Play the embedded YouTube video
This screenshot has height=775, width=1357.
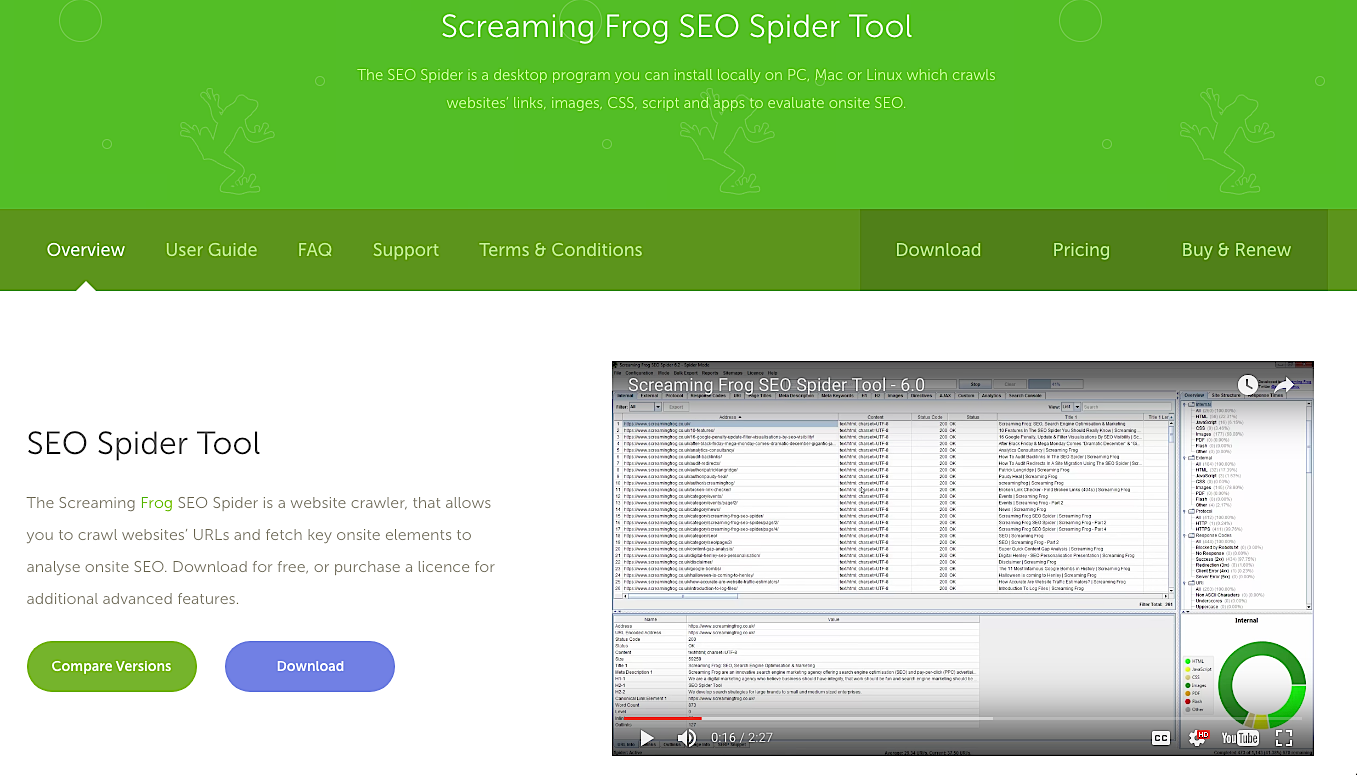pos(647,738)
